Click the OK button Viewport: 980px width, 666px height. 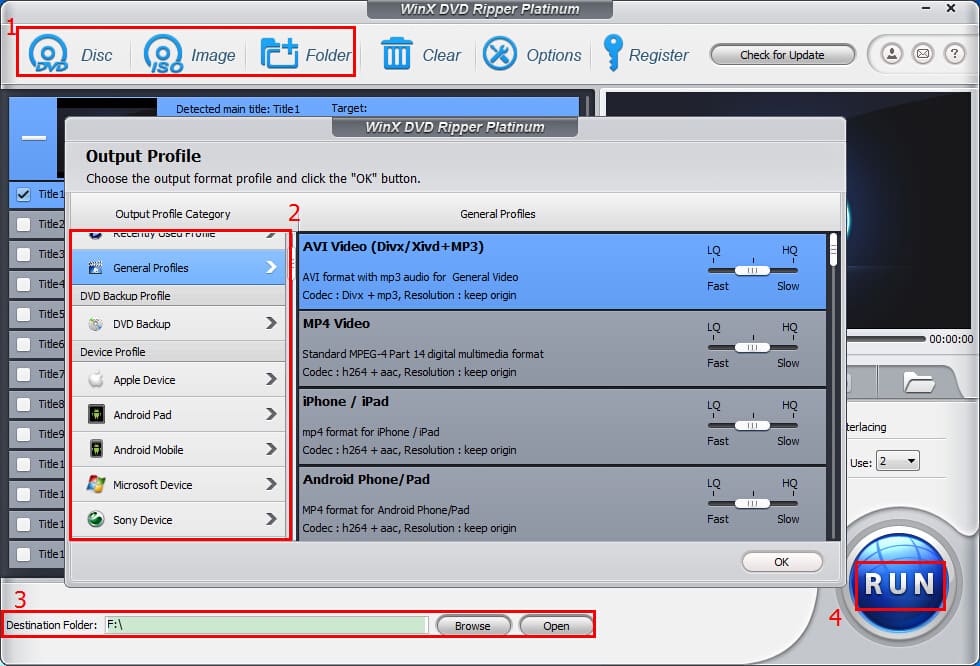(781, 562)
